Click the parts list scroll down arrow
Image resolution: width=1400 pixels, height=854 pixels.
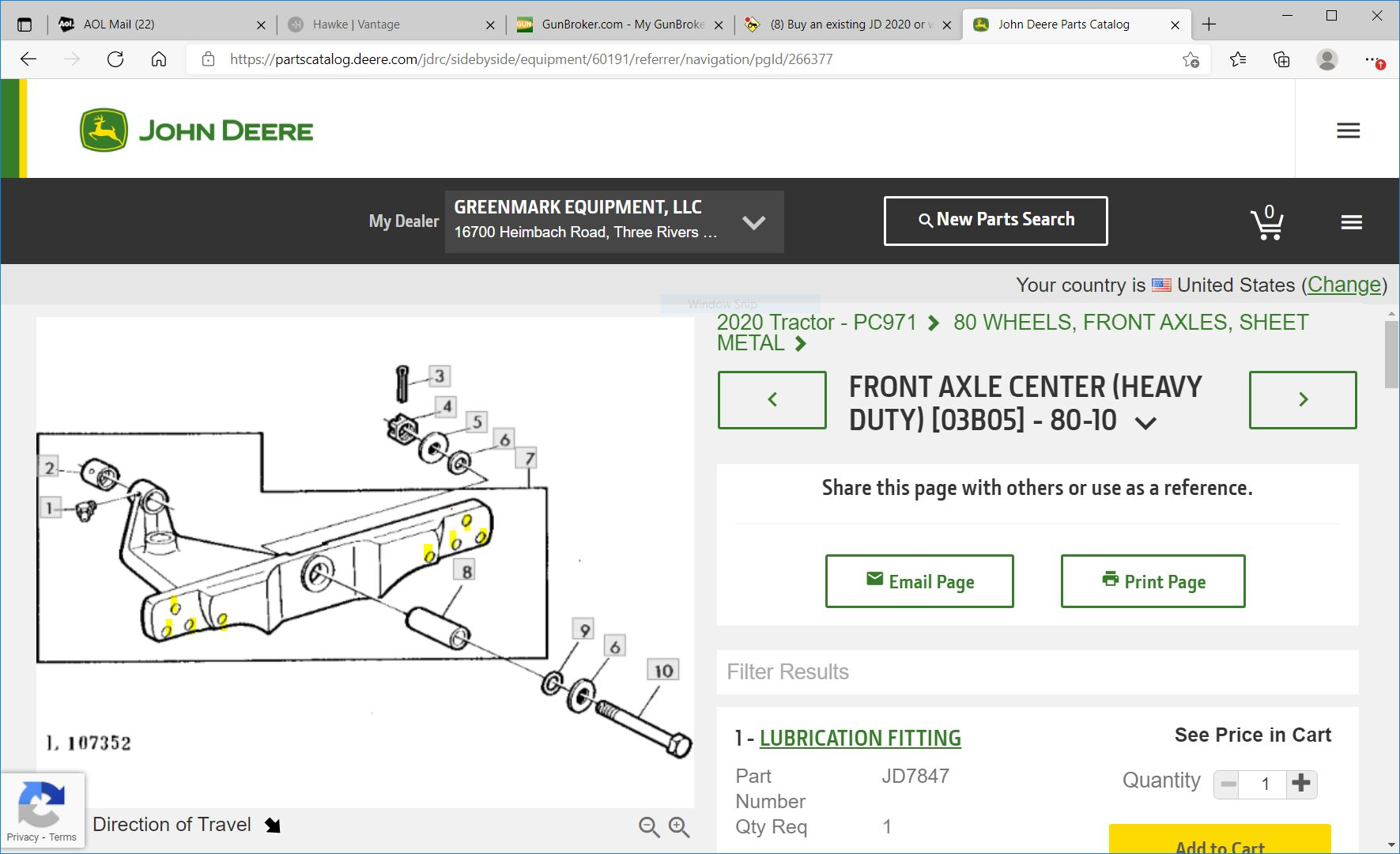point(1391,845)
